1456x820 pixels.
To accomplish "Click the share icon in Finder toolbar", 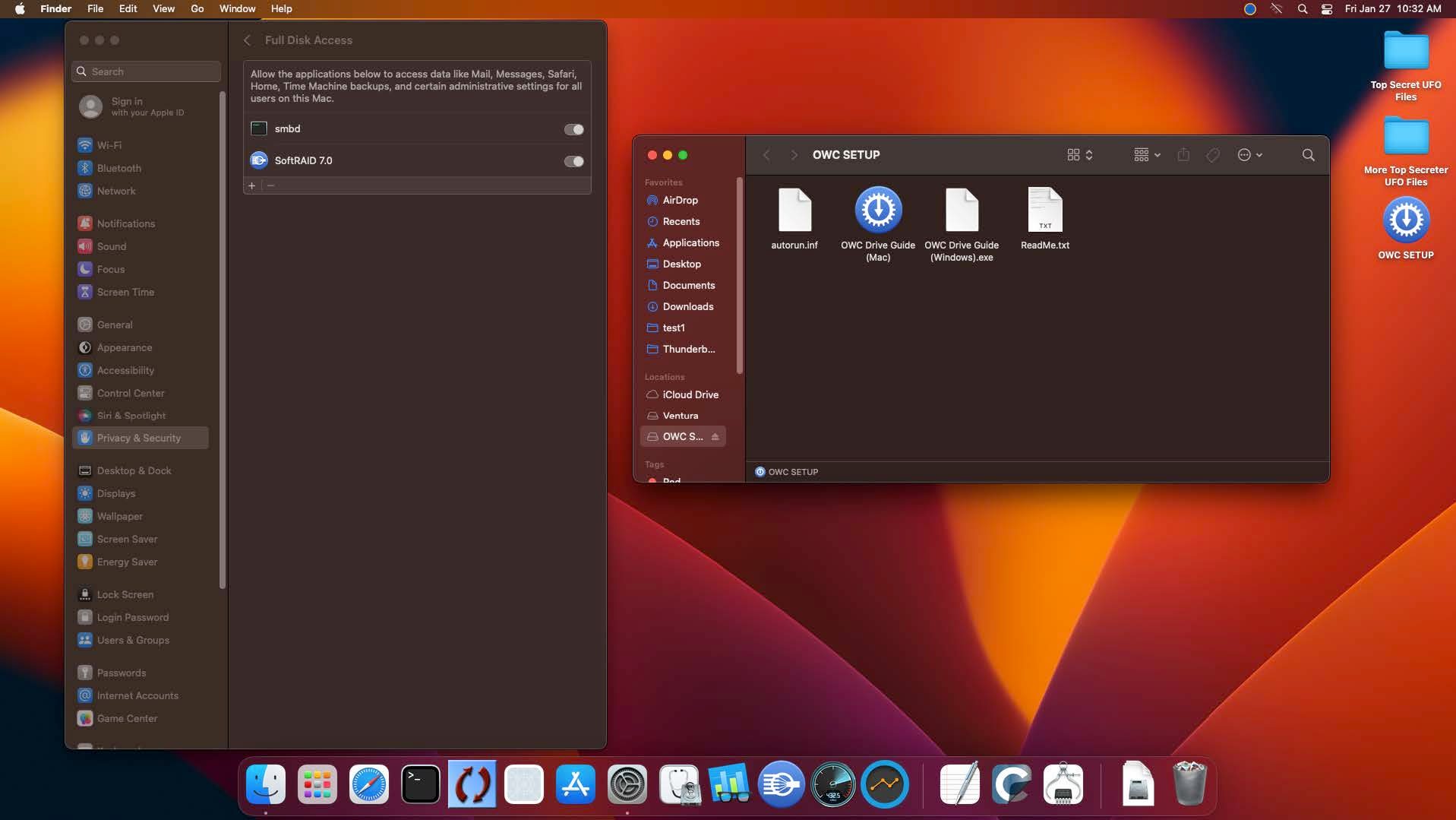I will pos(1183,155).
